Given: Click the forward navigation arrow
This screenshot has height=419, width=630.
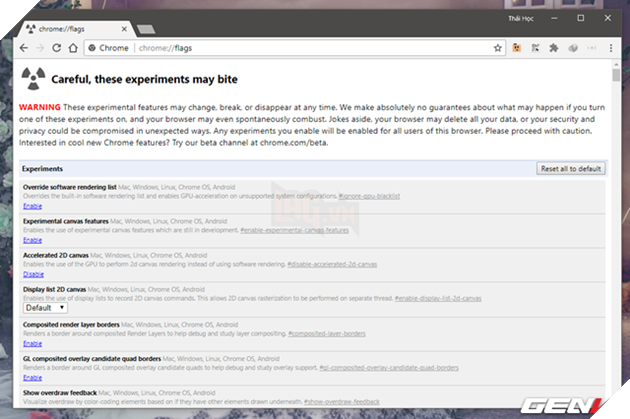Looking at the screenshot, I should (40, 48).
